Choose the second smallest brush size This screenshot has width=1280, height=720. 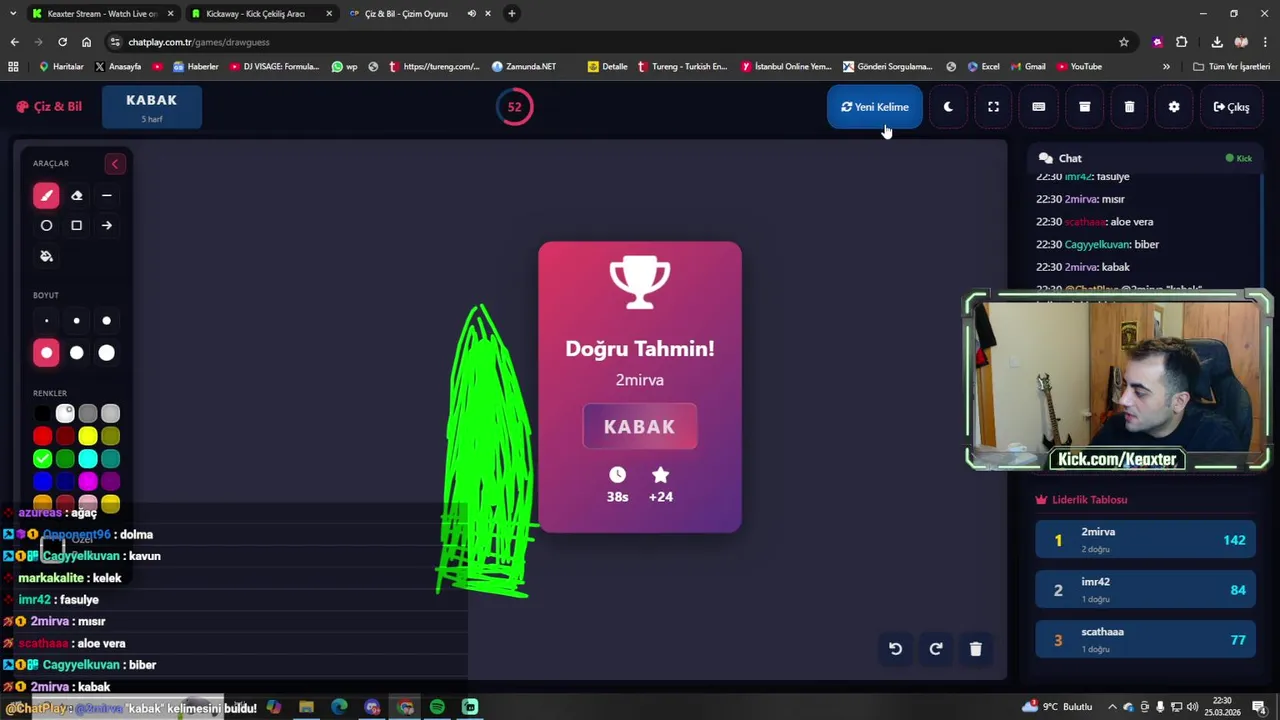76,321
